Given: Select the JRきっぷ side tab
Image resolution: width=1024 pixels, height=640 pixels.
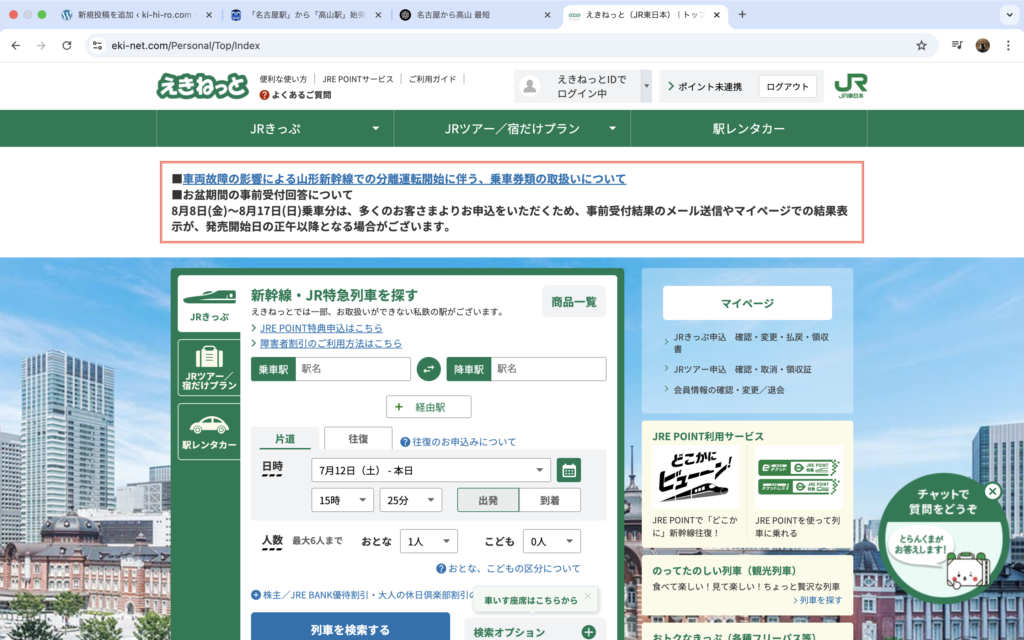Looking at the screenshot, I should [x=209, y=304].
